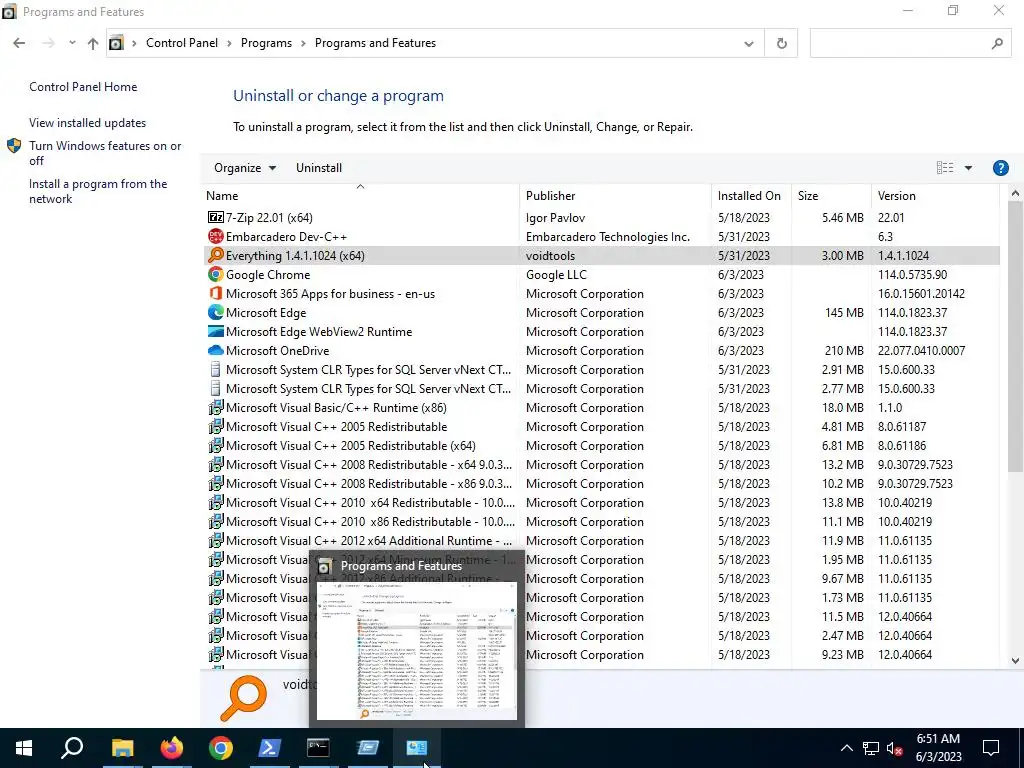1024x768 pixels.
Task: Click the Visual Basic/C++ Runtime icon
Action: click(x=216, y=408)
